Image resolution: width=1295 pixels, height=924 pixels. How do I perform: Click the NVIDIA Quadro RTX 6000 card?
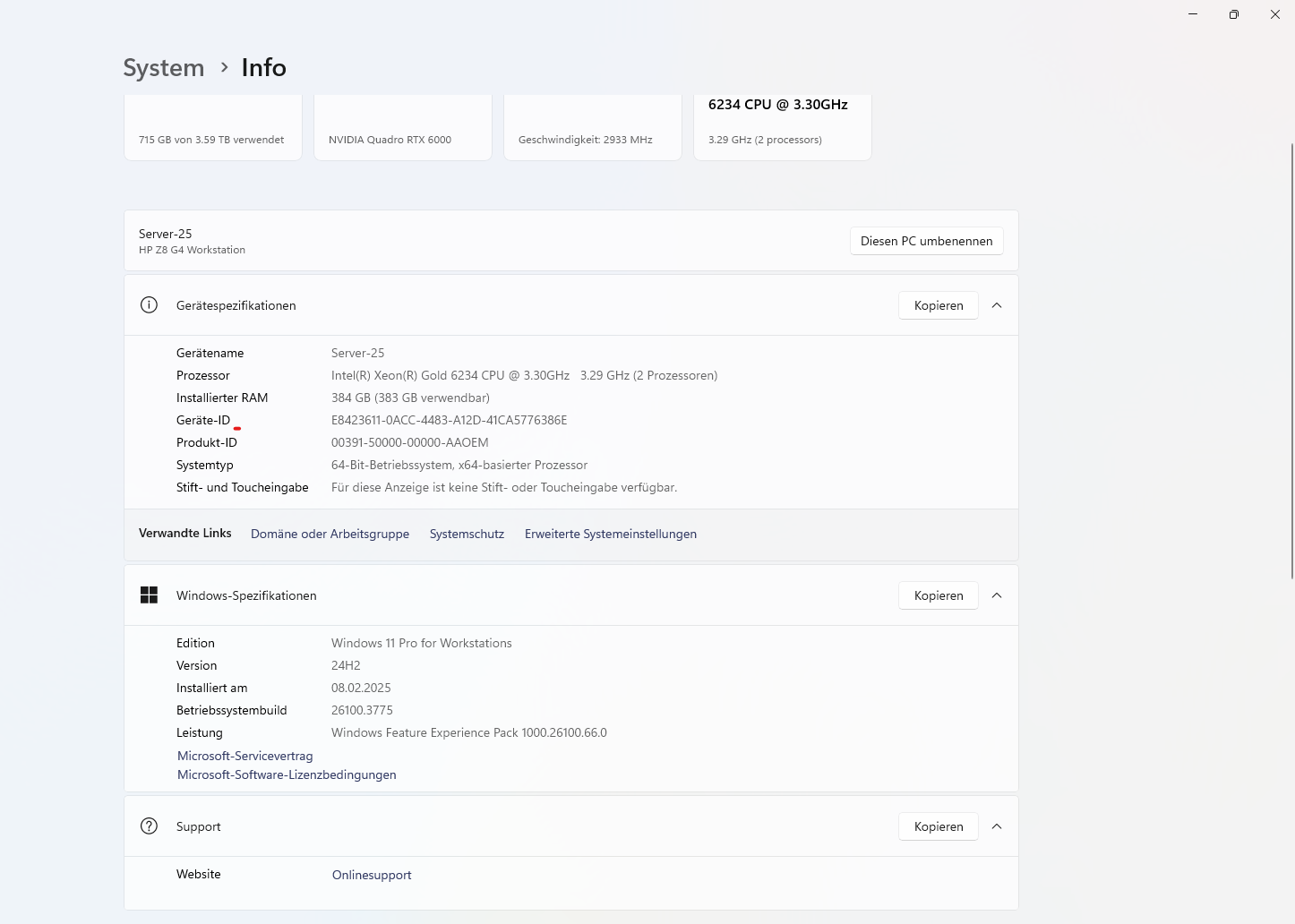(403, 127)
